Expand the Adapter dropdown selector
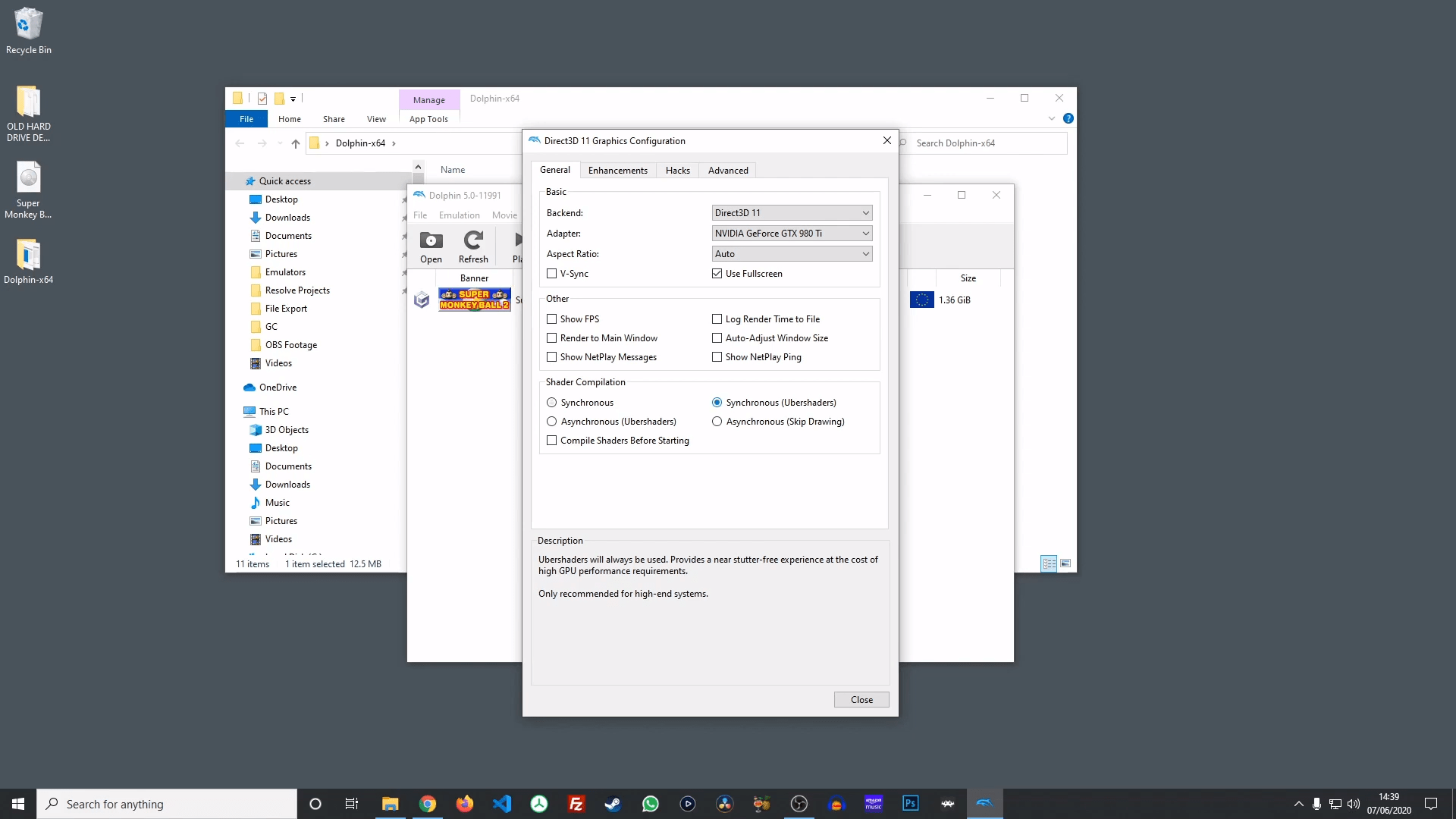 click(x=865, y=233)
